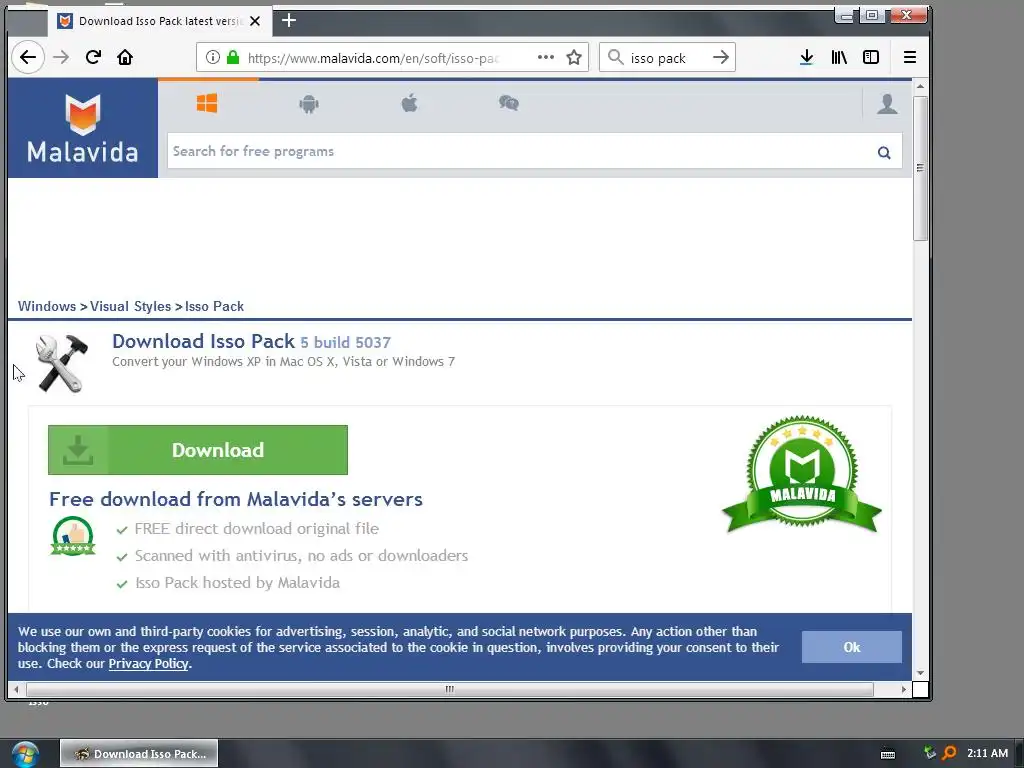
Task: Click the tray keyboard icon
Action: coord(888,754)
